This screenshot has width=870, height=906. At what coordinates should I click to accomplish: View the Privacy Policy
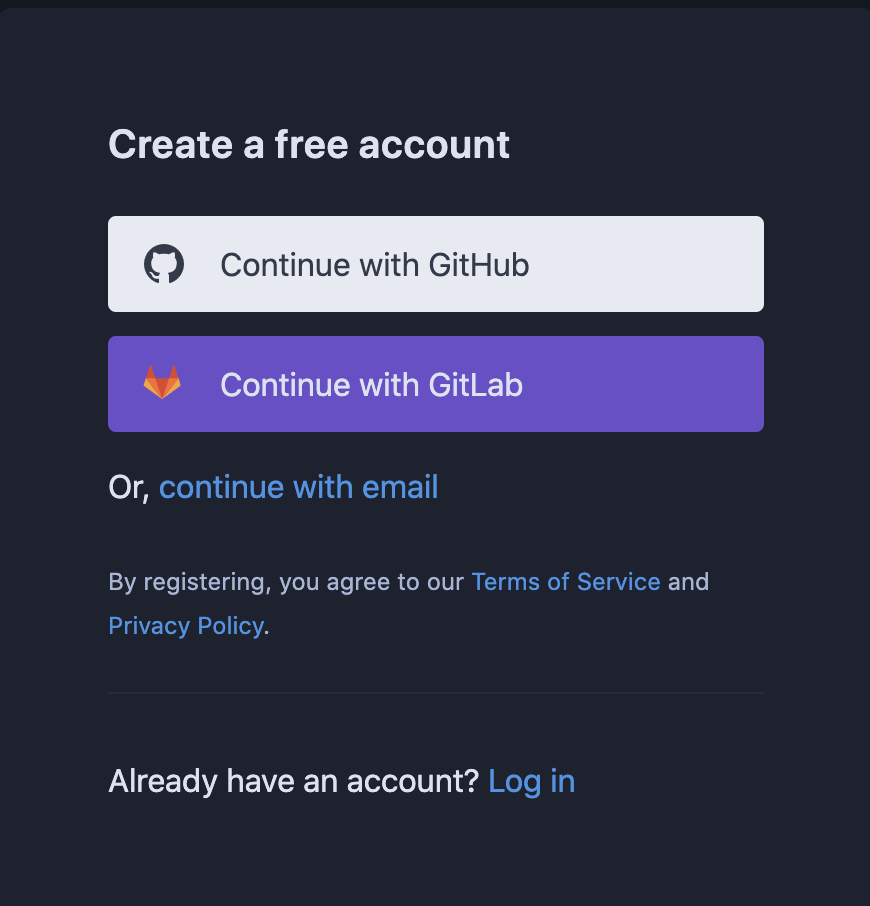(186, 626)
